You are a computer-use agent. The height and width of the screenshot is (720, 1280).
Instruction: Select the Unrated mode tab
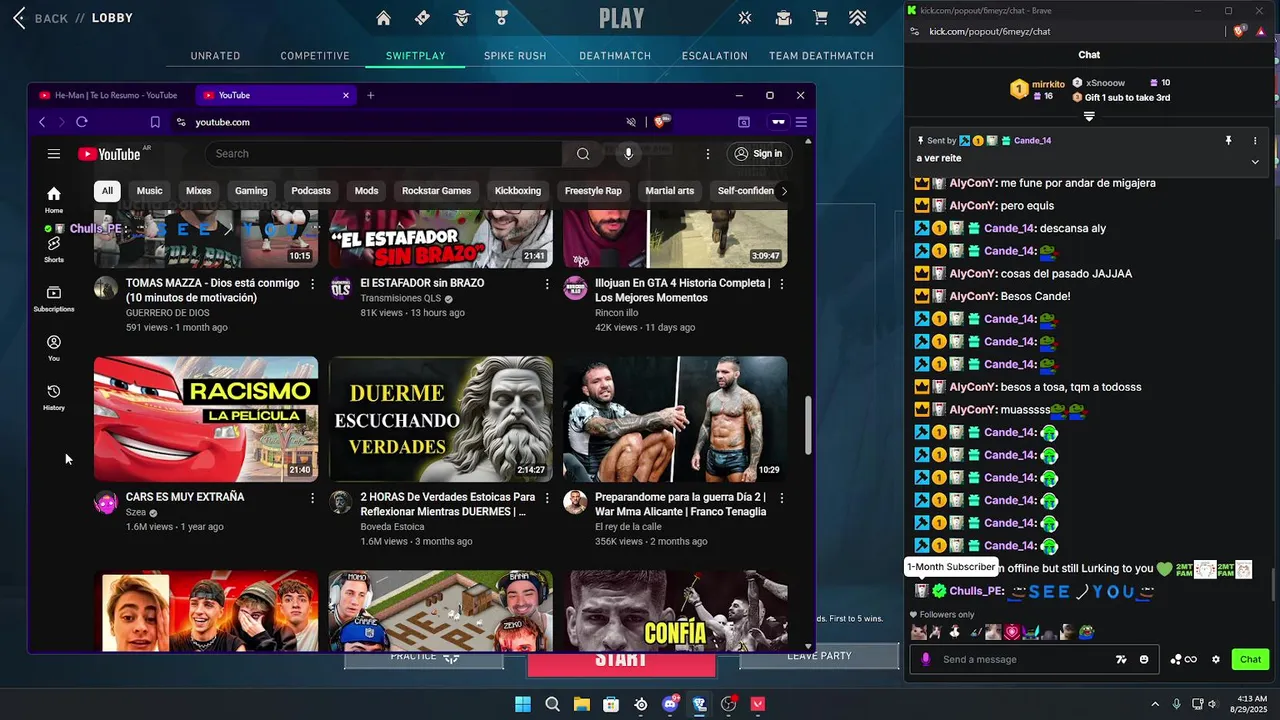coord(215,56)
